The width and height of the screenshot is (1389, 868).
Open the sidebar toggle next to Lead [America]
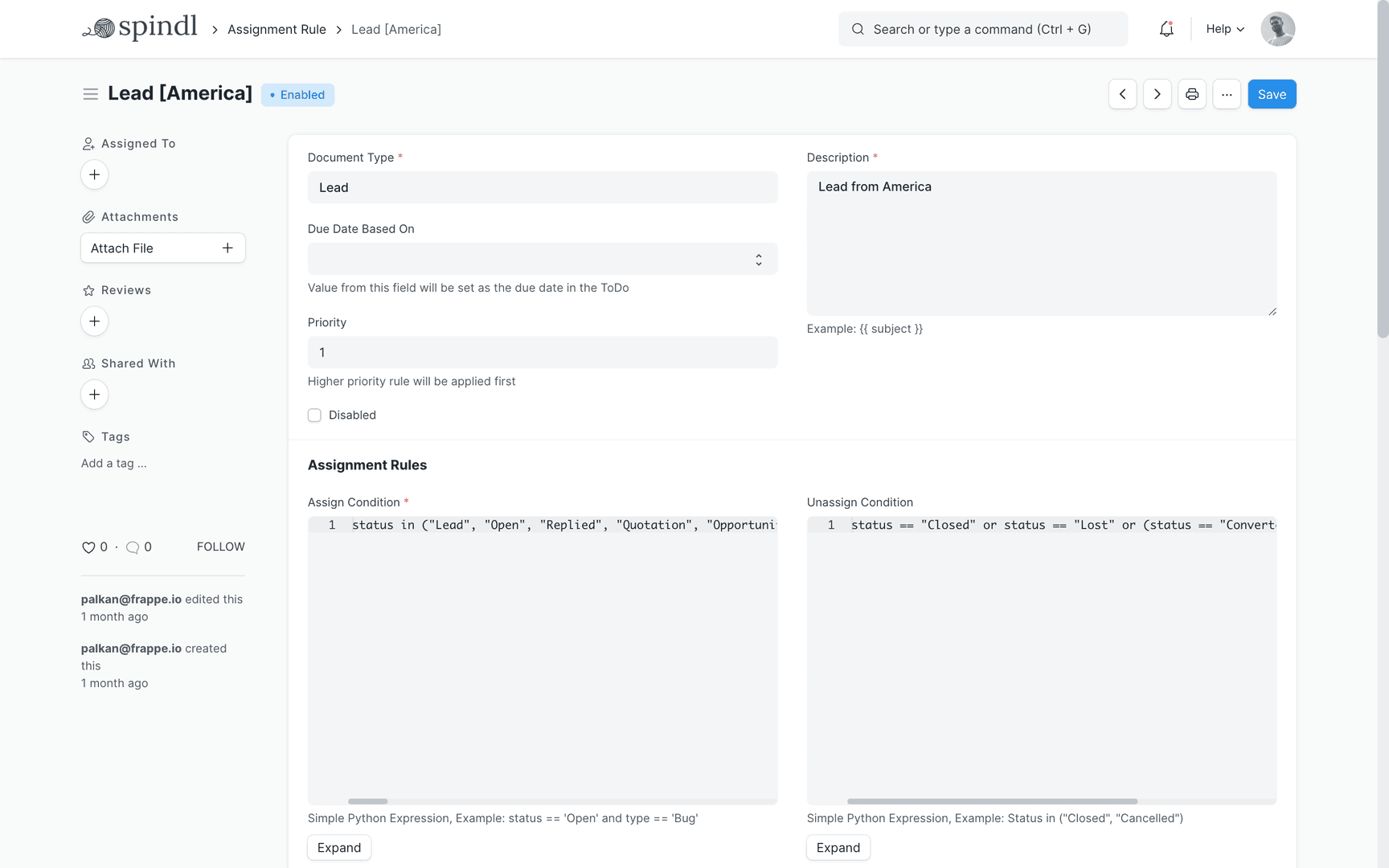[x=91, y=93]
